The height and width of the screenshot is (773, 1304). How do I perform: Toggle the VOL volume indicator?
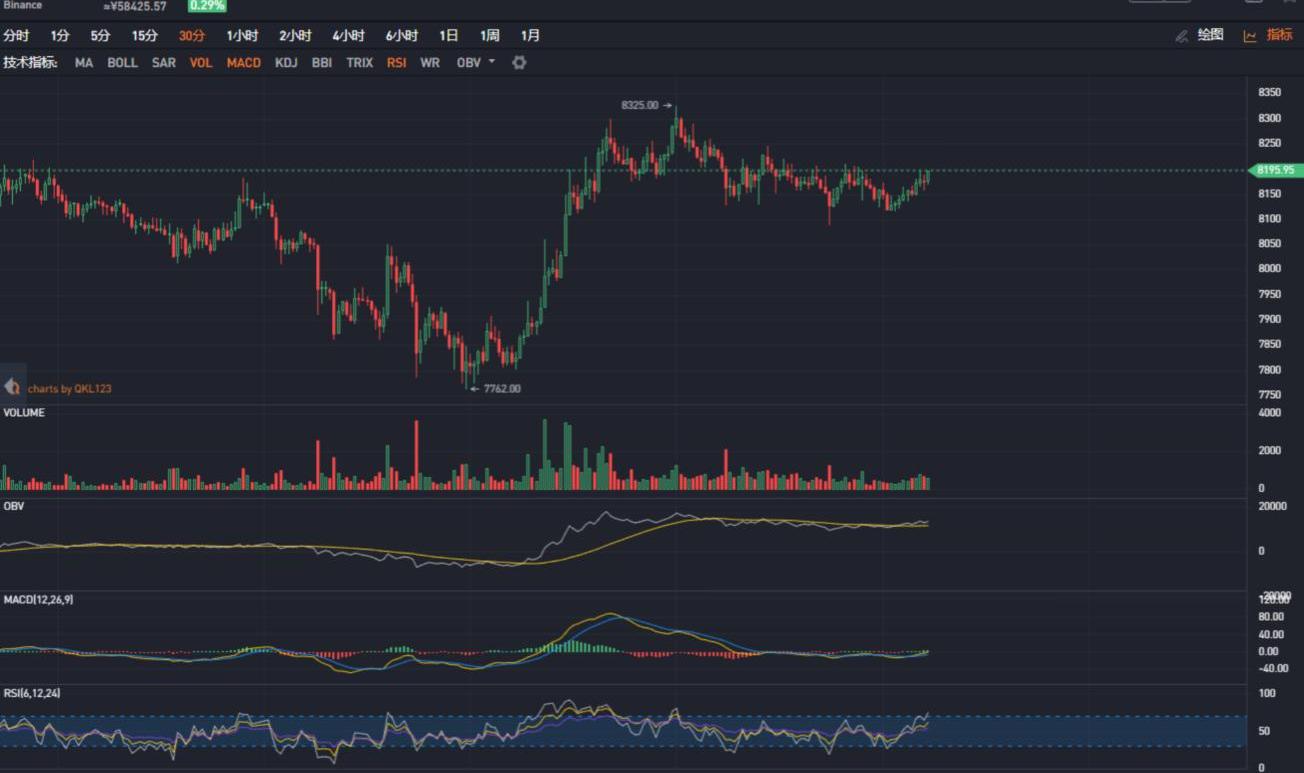201,62
